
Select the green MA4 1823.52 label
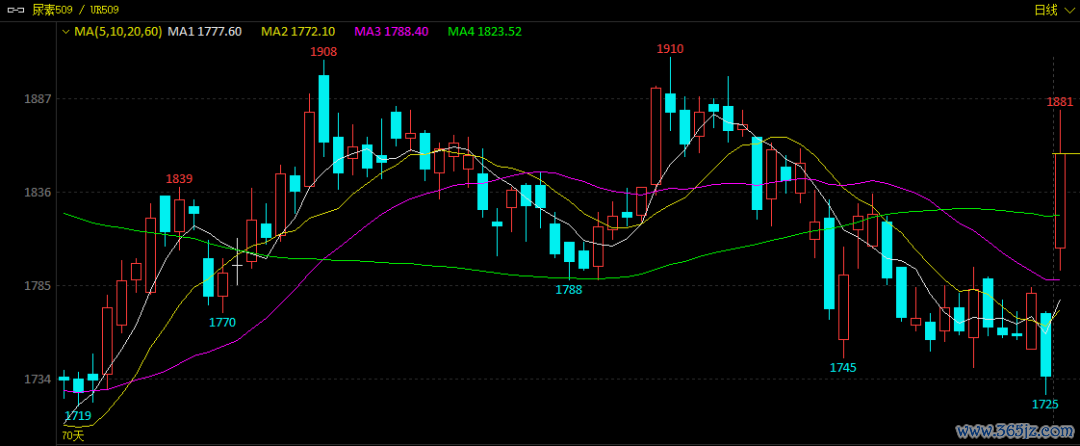(485, 32)
